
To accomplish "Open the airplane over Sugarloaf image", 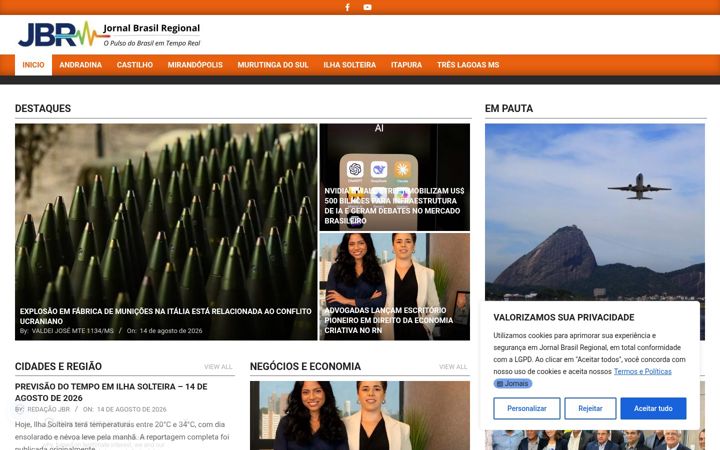I will [x=595, y=211].
